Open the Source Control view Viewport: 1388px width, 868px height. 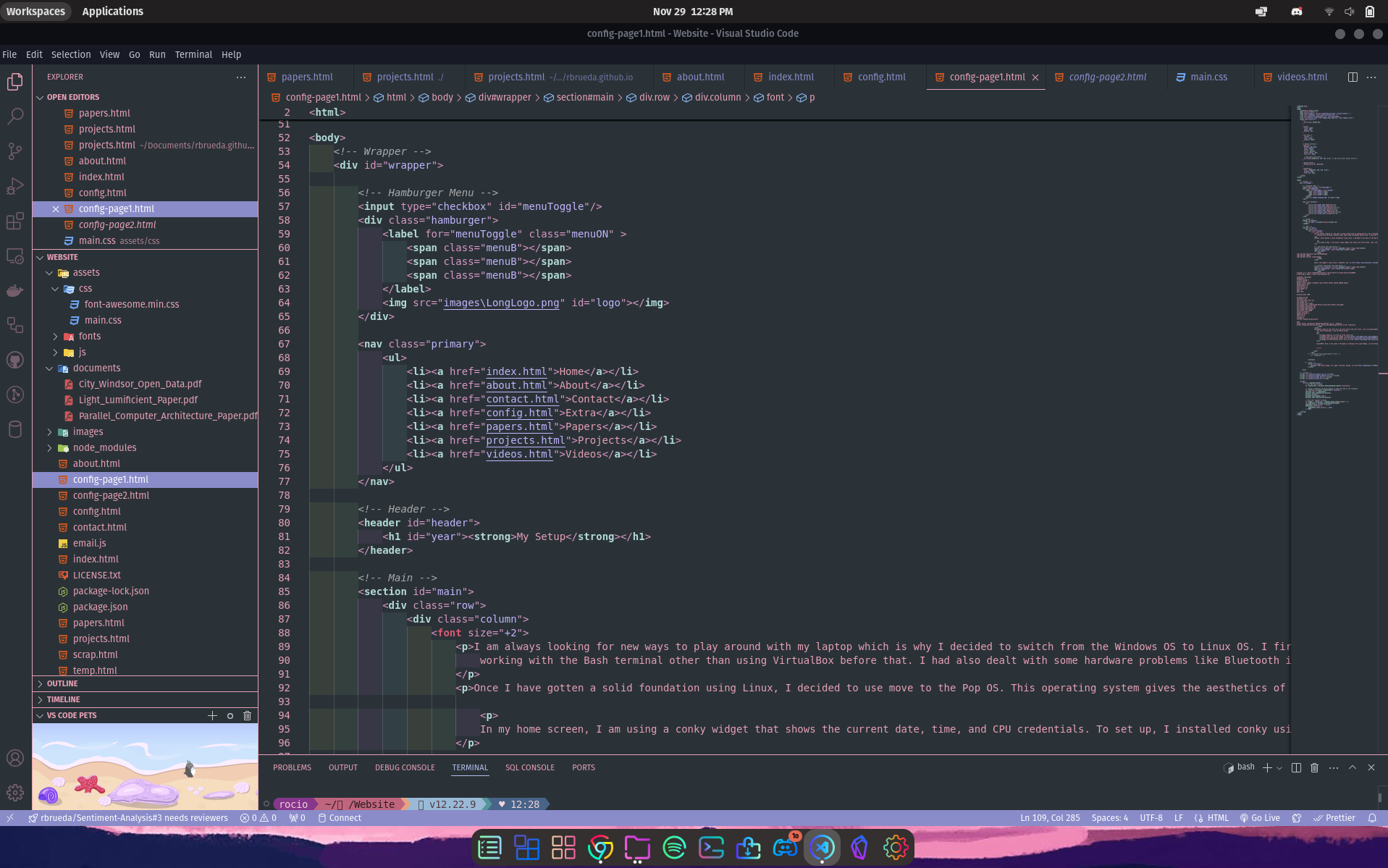tap(15, 151)
